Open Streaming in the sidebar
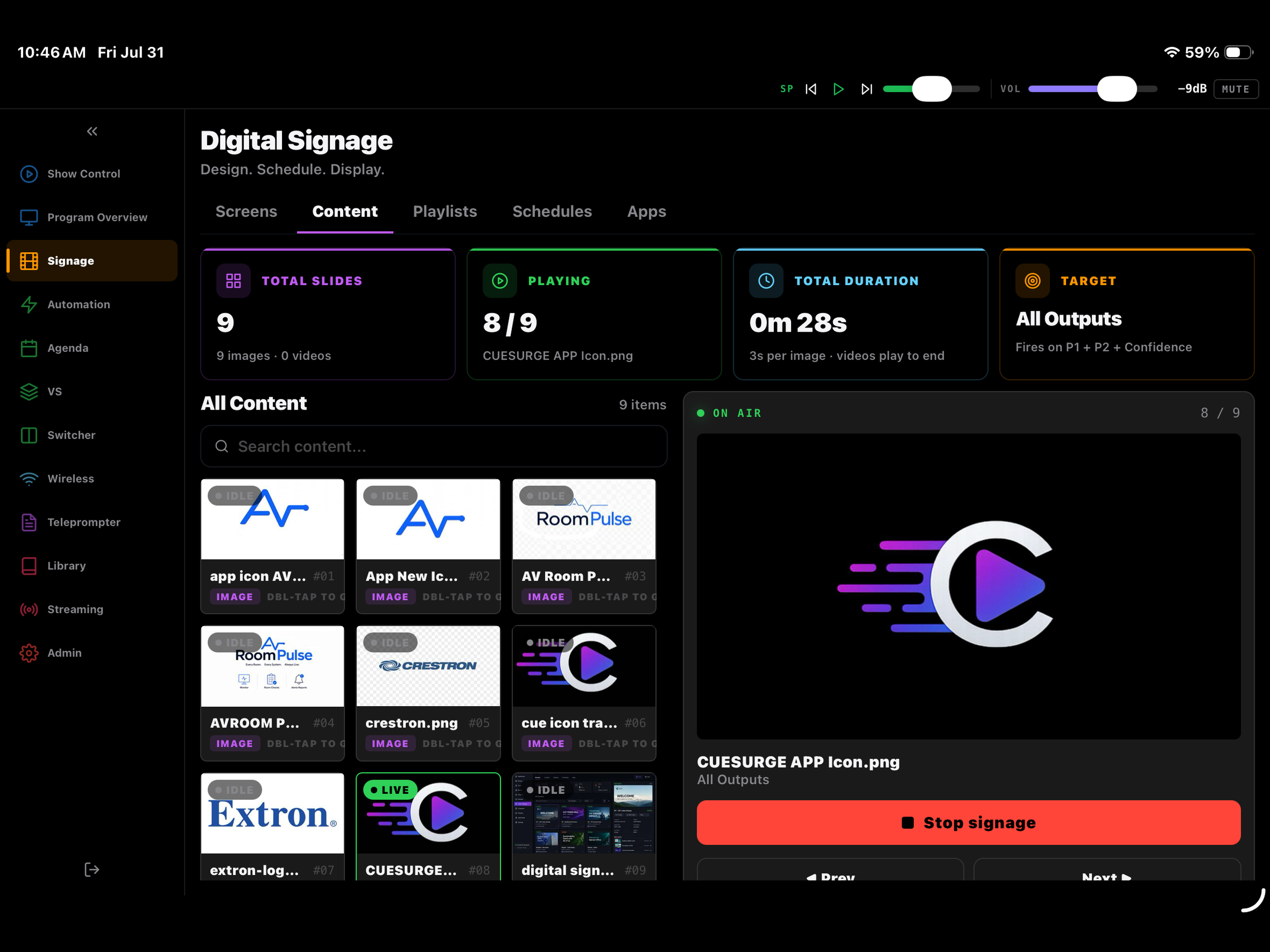 92,609
